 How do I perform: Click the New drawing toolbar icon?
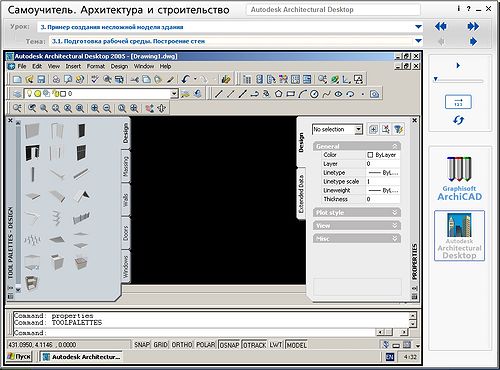coord(17,79)
